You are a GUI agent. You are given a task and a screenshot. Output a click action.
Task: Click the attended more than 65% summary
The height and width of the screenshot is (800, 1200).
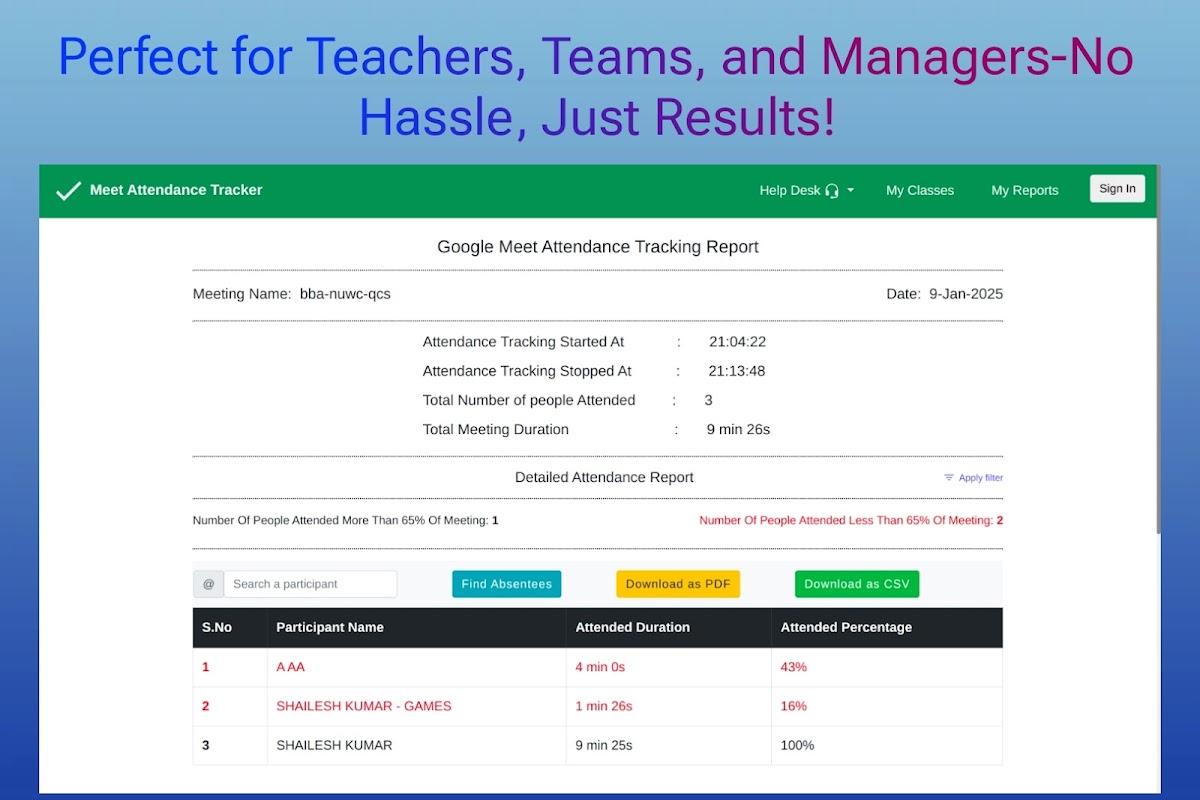coord(345,521)
